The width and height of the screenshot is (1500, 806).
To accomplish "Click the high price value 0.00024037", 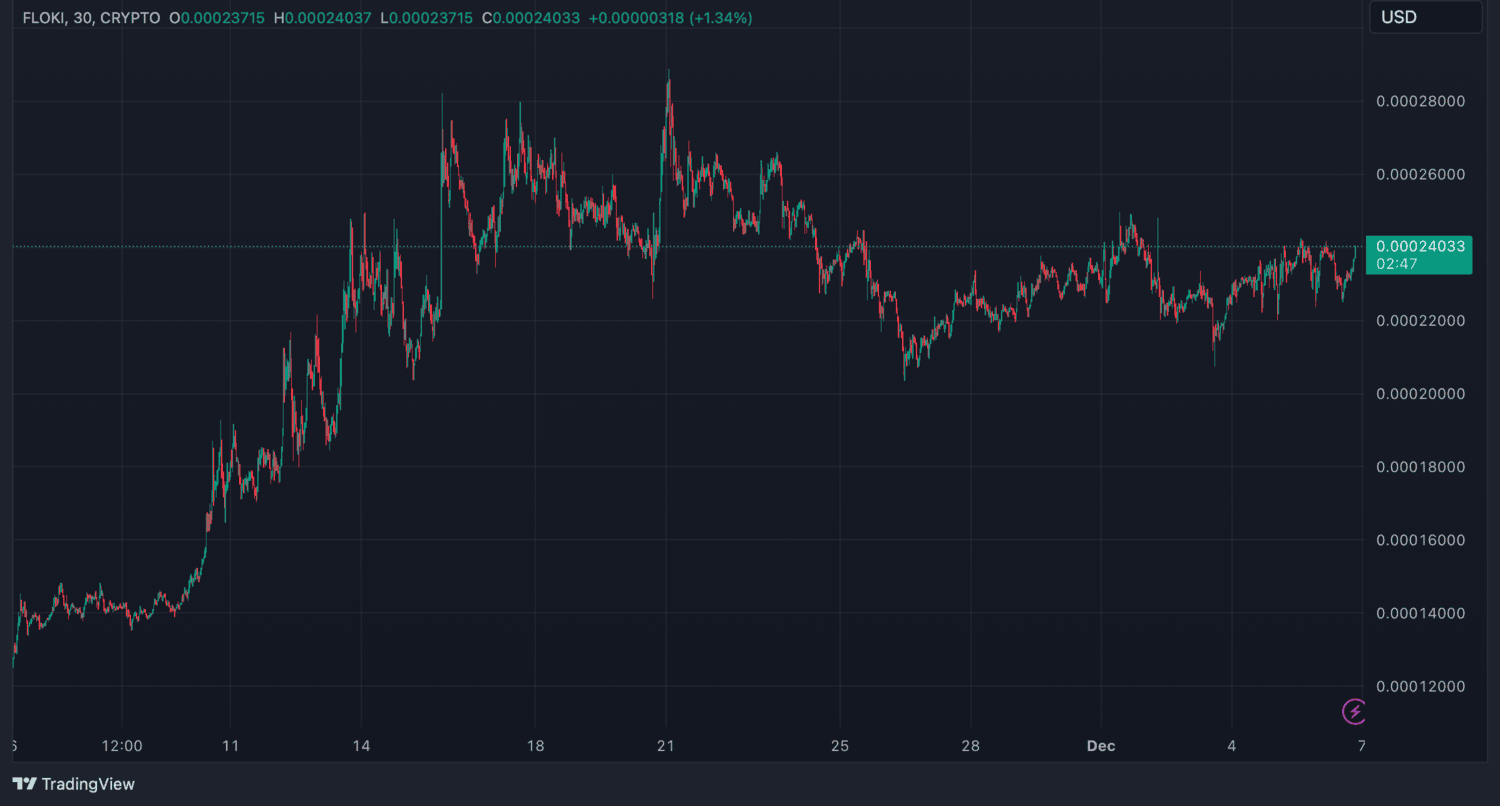I will coord(329,18).
